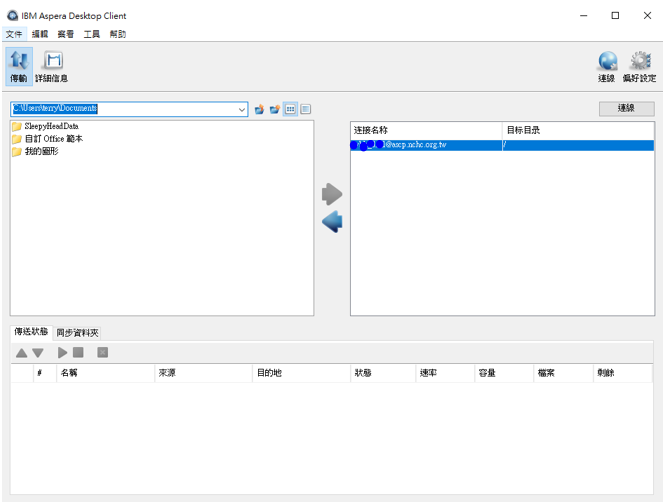Open the 文件 menu
664x503 pixels.
pyautogui.click(x=13, y=34)
